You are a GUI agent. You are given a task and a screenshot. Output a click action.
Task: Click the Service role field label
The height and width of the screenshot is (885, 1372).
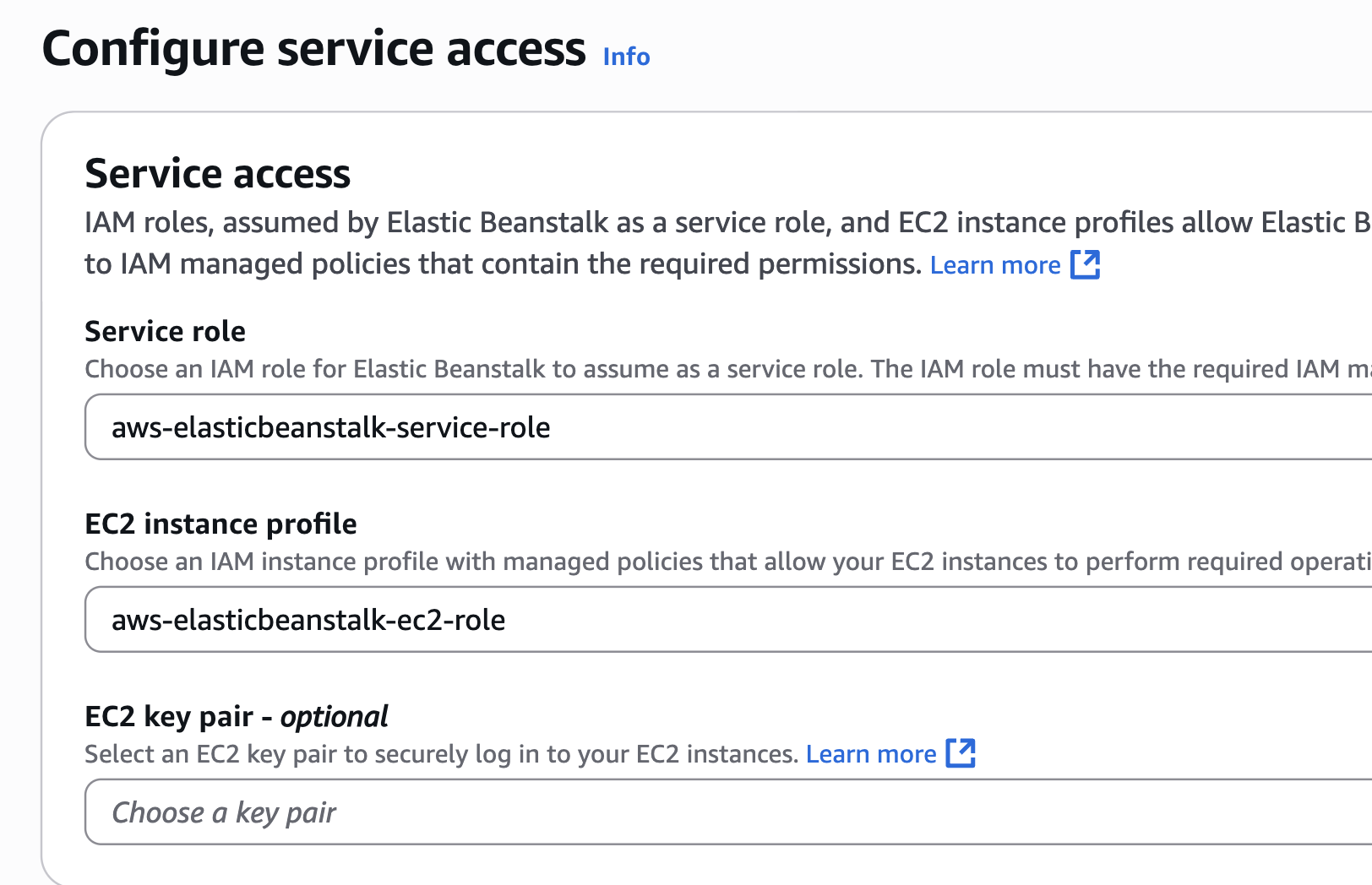tap(166, 331)
